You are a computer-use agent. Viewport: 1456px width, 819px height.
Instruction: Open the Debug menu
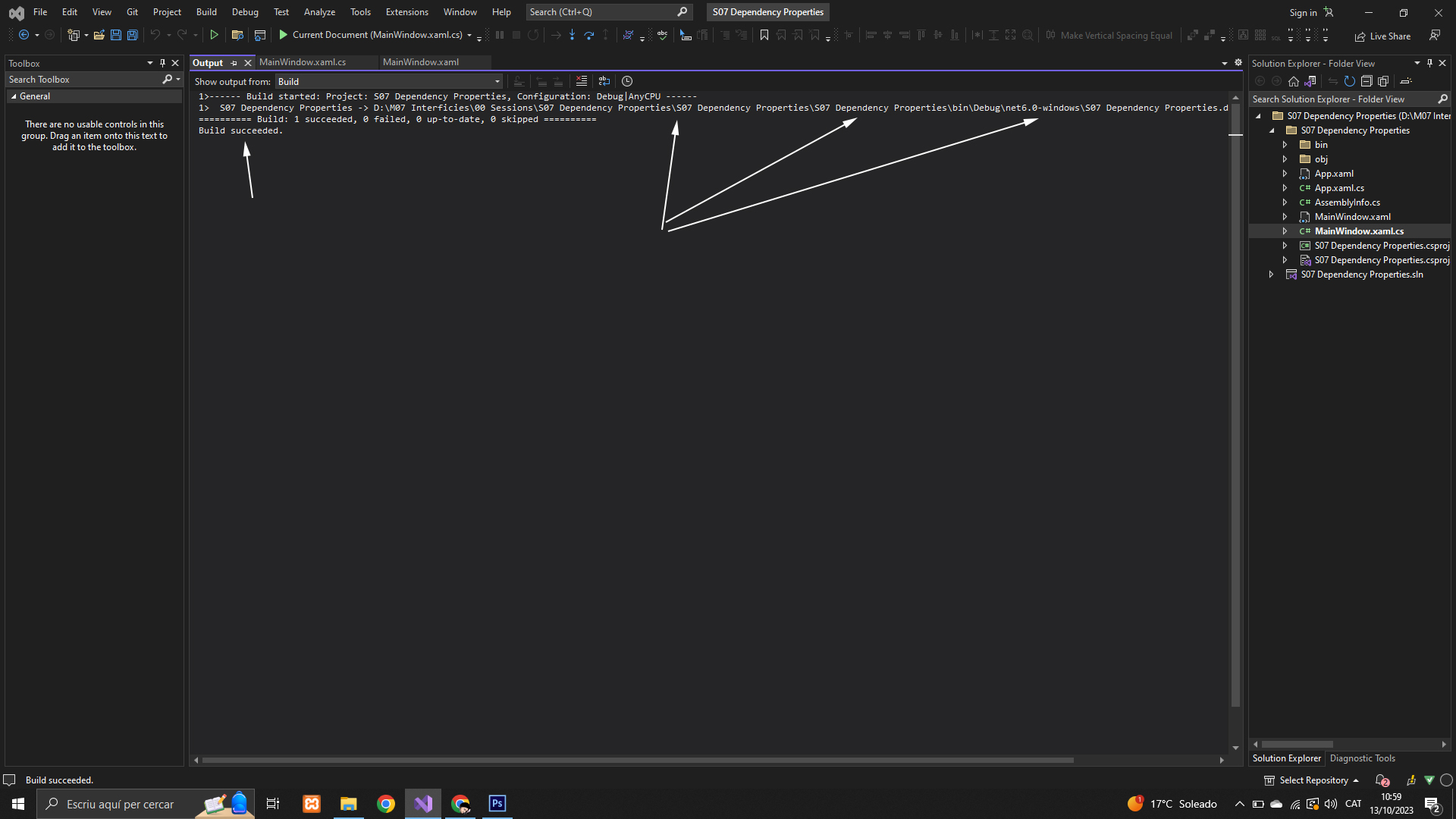point(244,12)
